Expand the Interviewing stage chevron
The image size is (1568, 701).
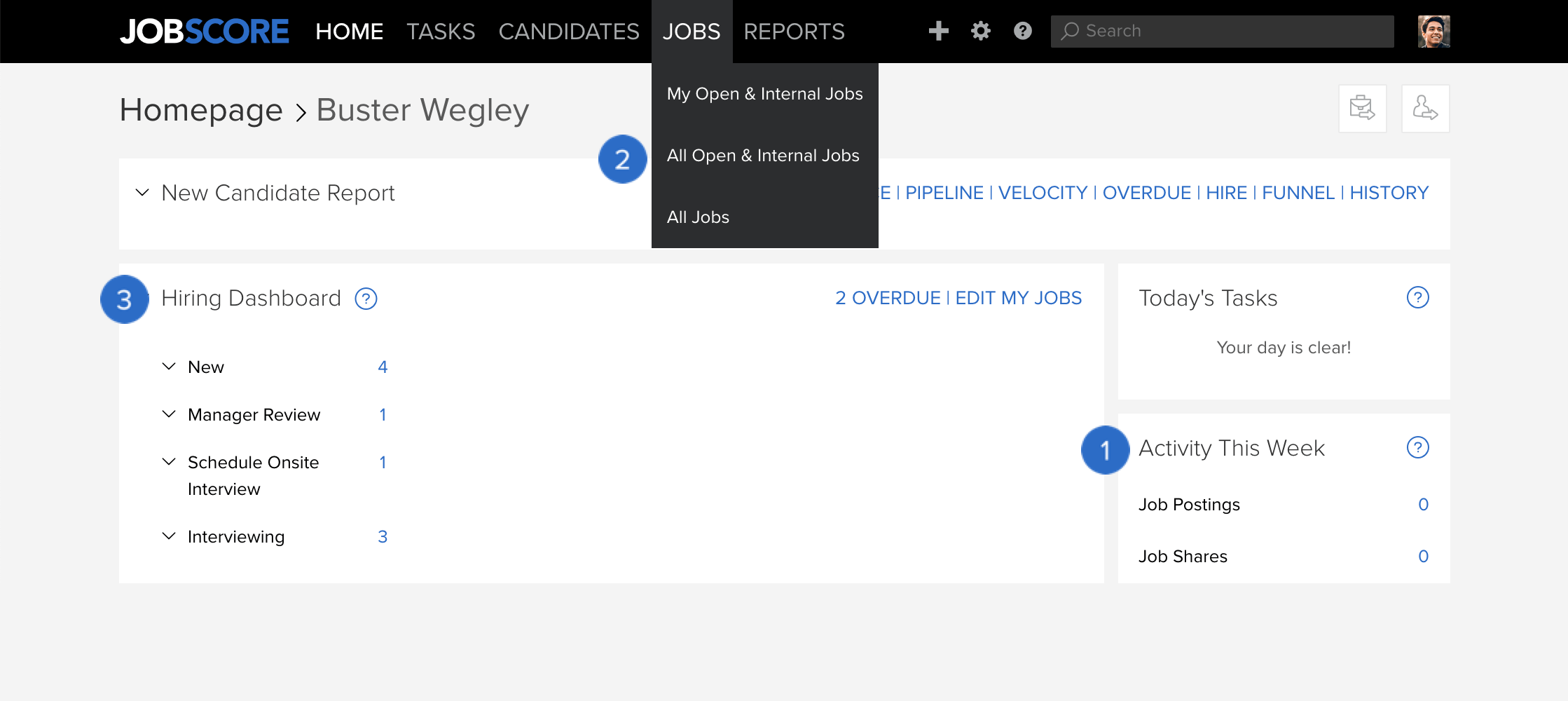169,536
